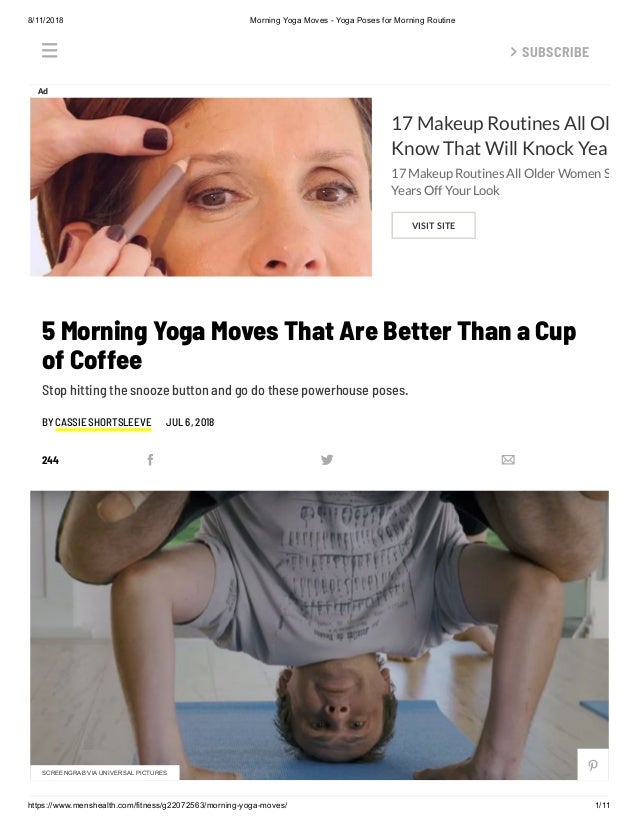Click the headstand yoga hero image
638x826 pixels.
pyautogui.click(x=319, y=635)
